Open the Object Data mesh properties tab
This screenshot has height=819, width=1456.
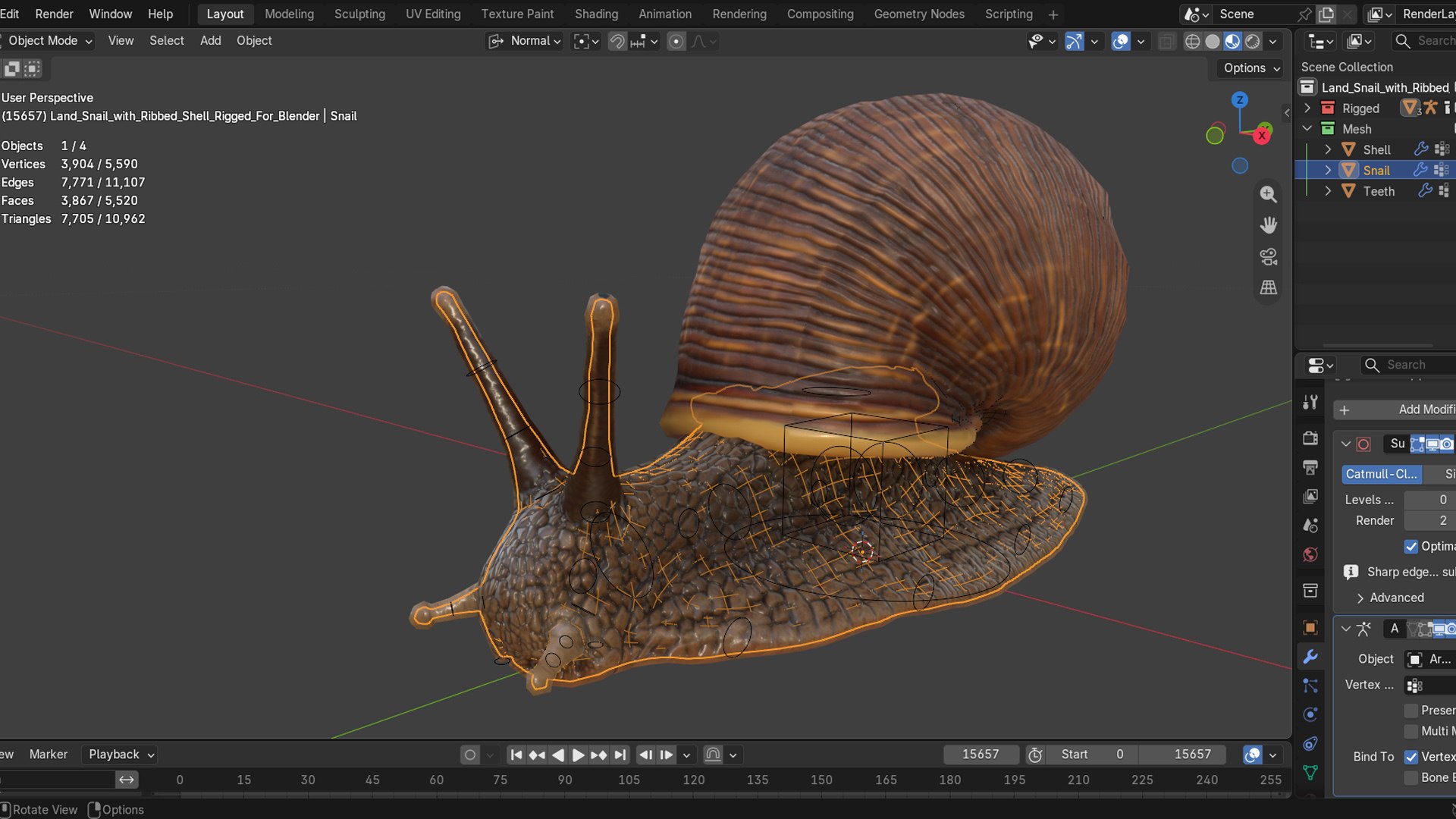point(1310,772)
